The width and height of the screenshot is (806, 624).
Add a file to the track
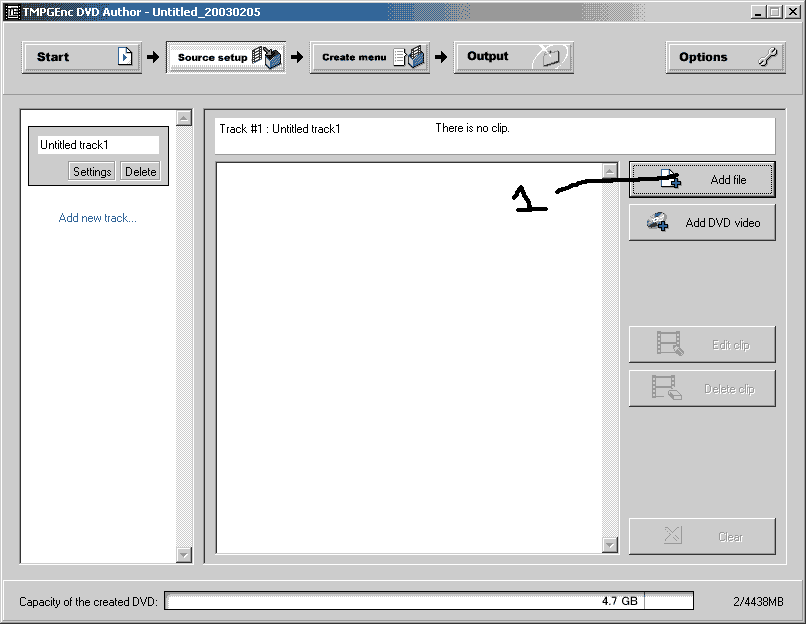[702, 179]
